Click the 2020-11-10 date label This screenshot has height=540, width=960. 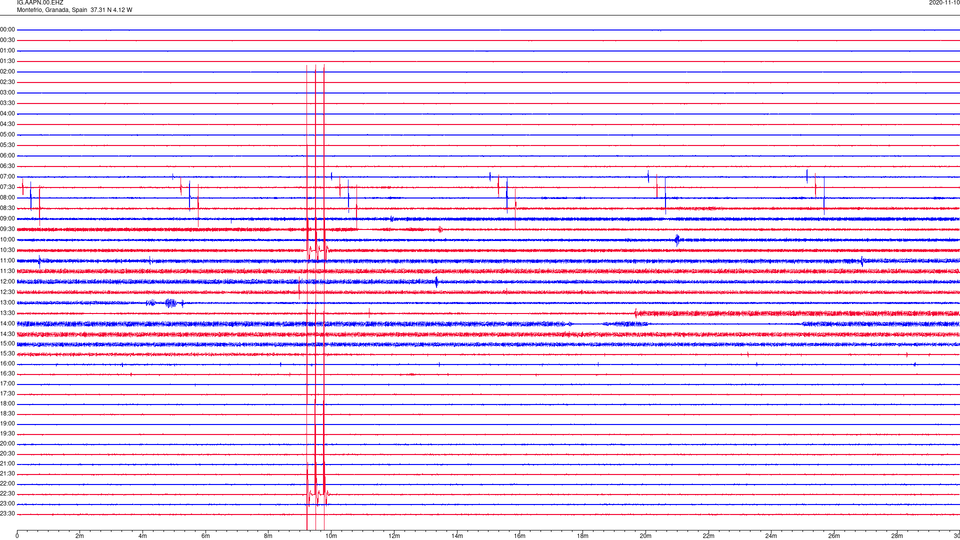[x=944, y=2]
